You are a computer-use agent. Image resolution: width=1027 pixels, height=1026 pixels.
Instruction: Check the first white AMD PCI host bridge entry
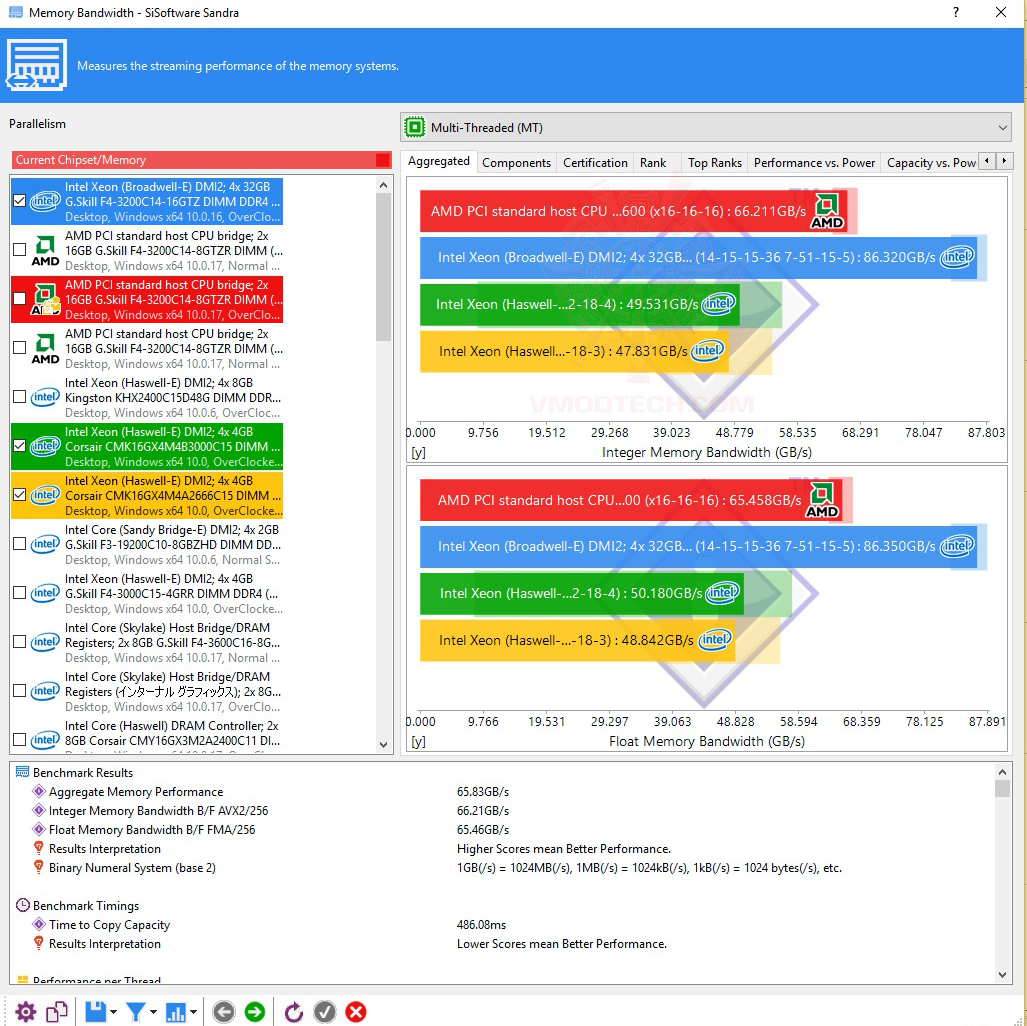click(x=20, y=250)
